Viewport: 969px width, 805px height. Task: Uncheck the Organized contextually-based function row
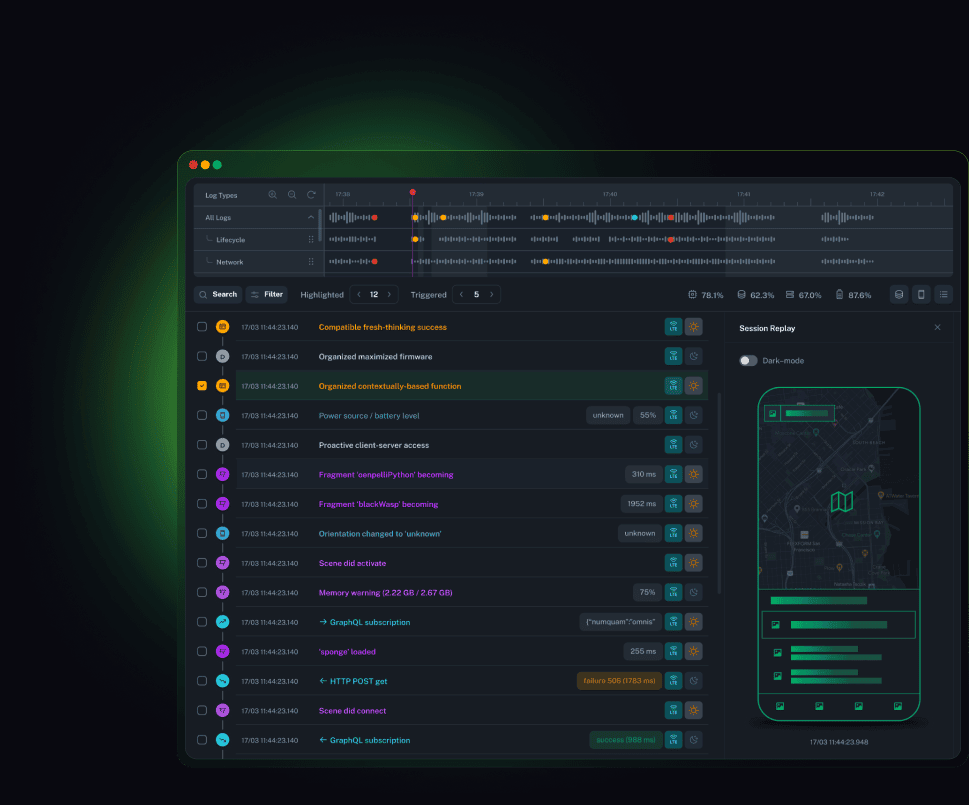click(x=202, y=386)
